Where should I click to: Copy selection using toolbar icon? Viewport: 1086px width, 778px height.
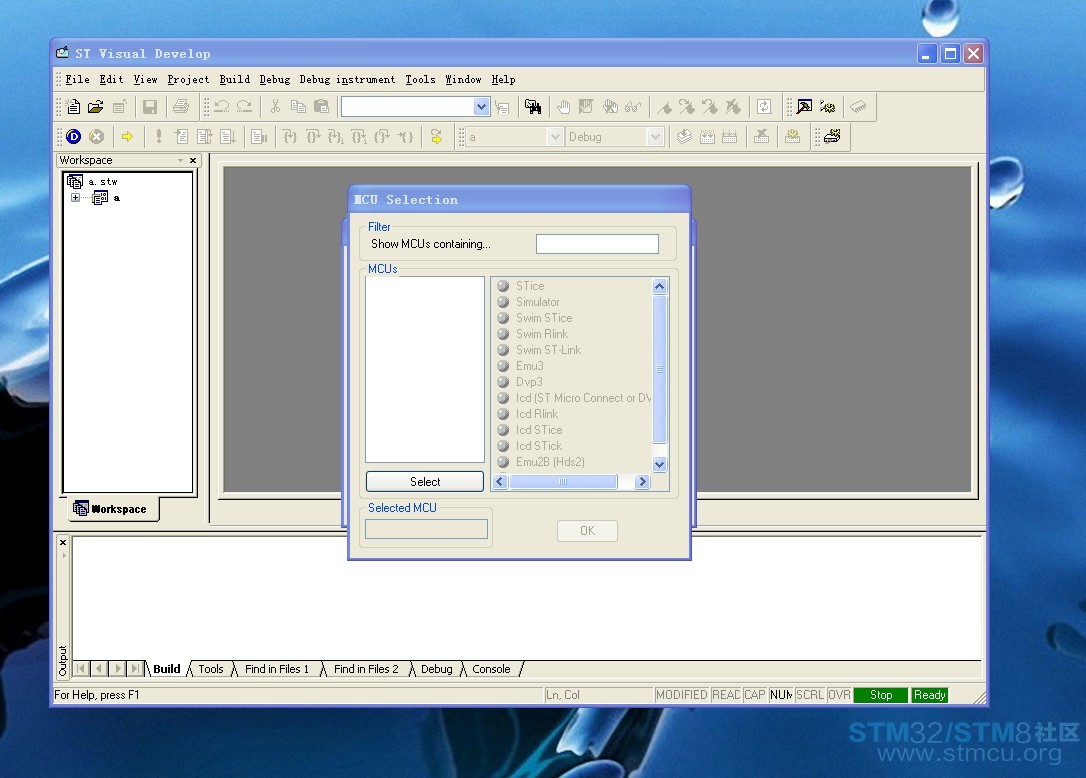[299, 107]
